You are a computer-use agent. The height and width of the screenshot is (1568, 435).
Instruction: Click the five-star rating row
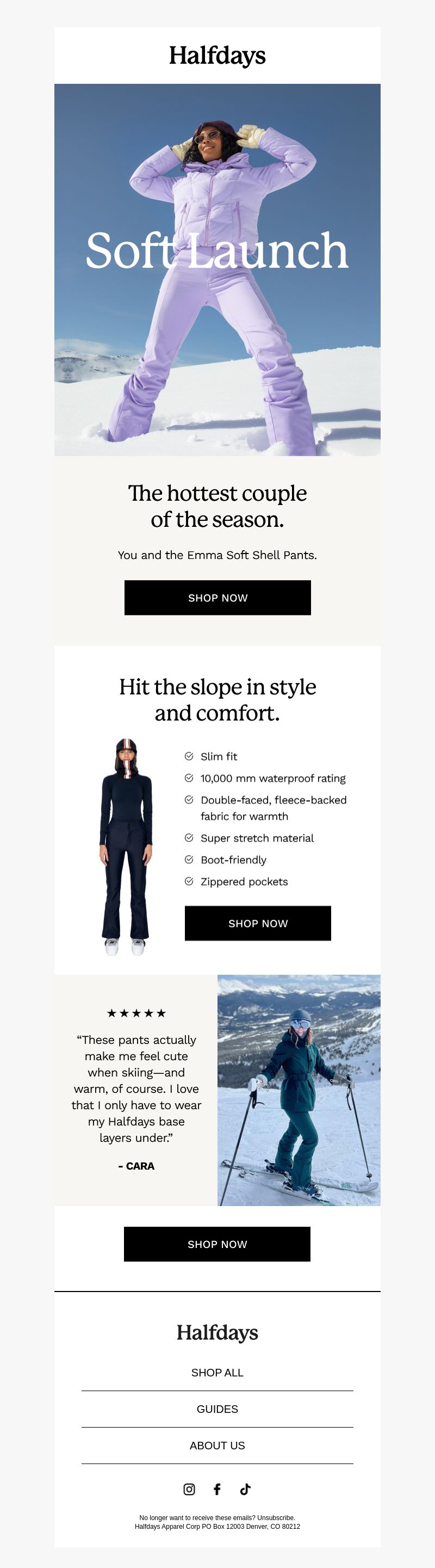tap(136, 1013)
